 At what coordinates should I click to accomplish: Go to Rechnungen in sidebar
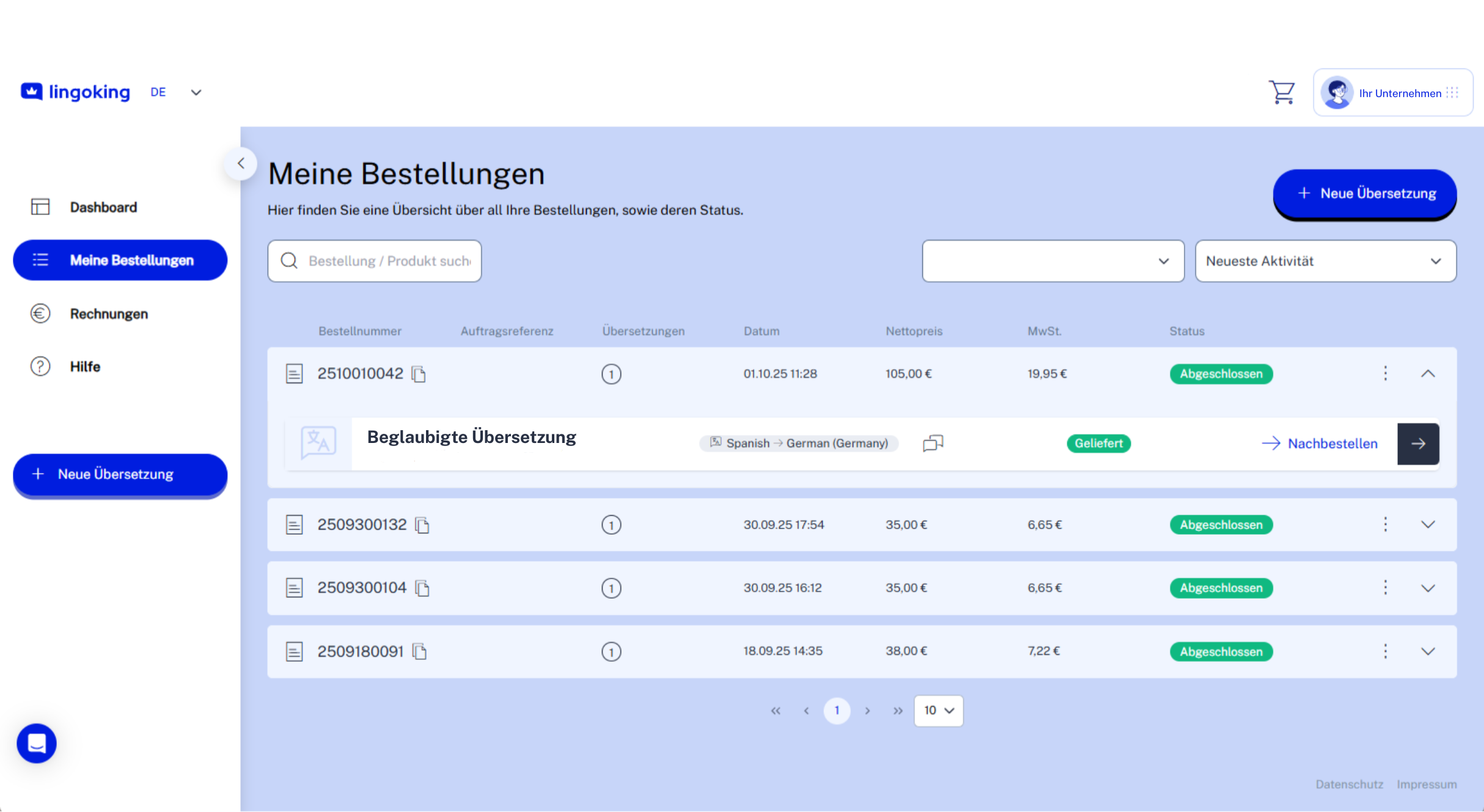108,314
